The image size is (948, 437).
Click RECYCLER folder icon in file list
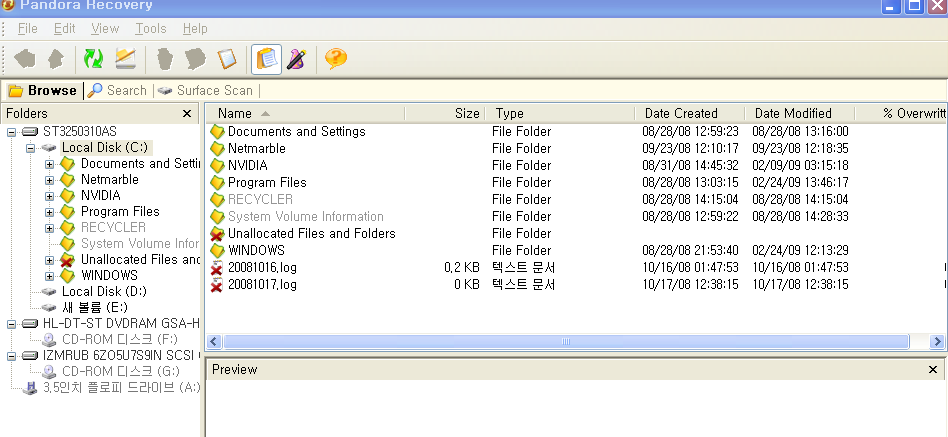pyautogui.click(x=217, y=199)
